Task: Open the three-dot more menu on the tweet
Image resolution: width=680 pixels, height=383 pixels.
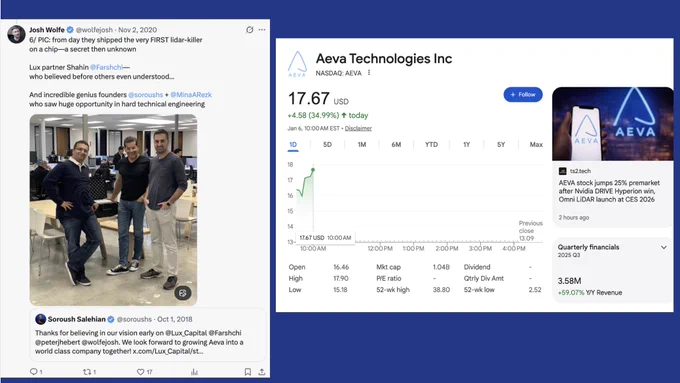Action: point(262,29)
